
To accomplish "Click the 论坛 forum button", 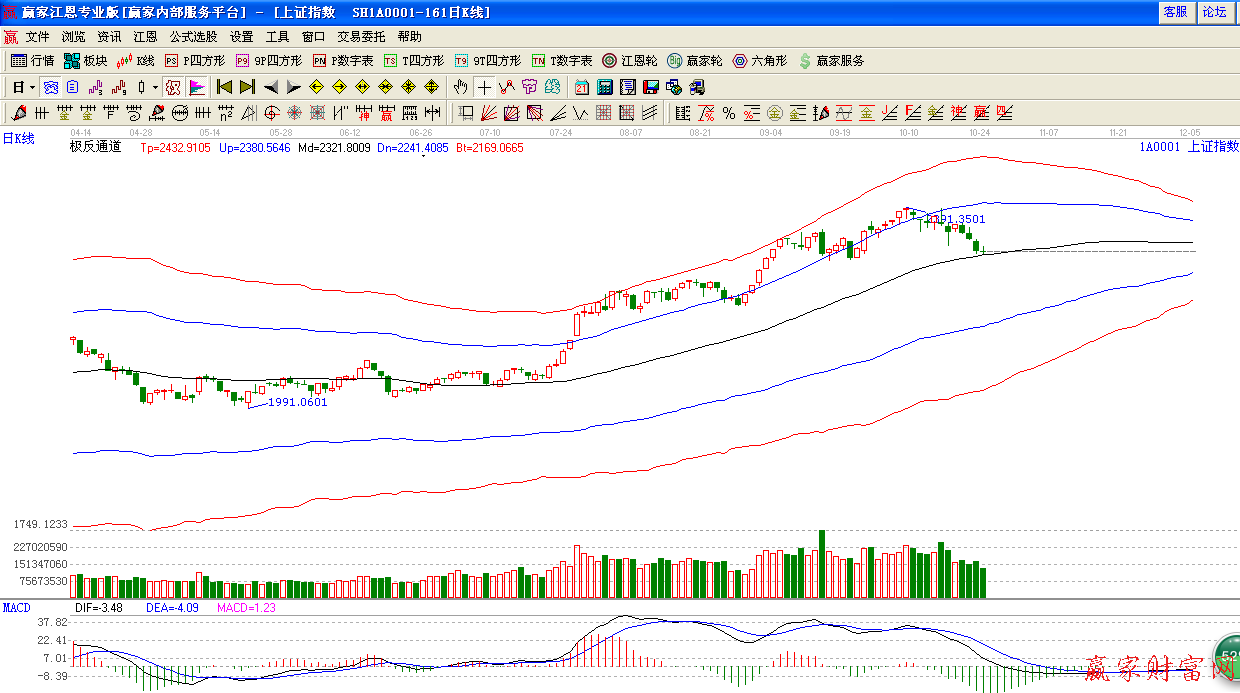I will [1214, 12].
